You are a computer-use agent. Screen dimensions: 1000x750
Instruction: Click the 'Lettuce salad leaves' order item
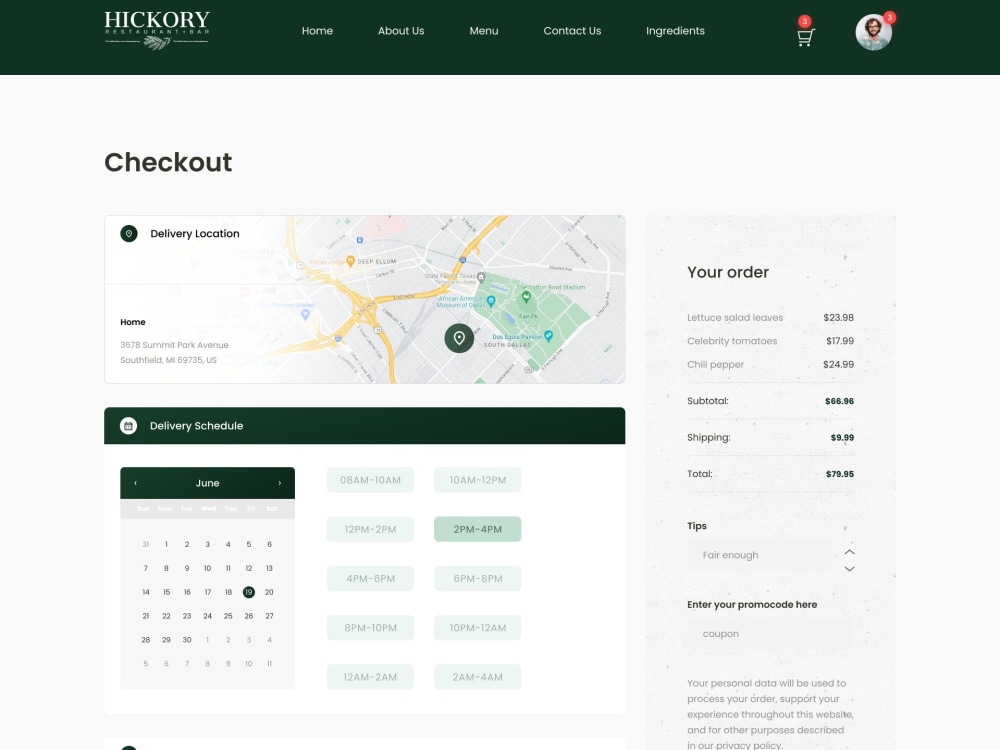(735, 318)
